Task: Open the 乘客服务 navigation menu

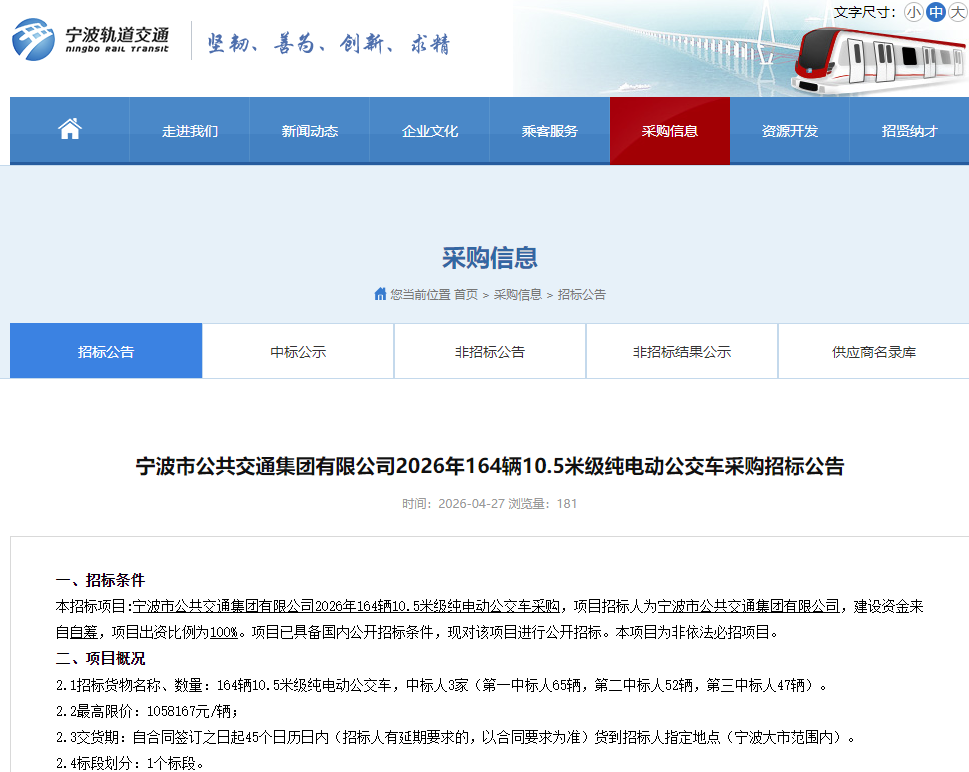Action: (549, 130)
